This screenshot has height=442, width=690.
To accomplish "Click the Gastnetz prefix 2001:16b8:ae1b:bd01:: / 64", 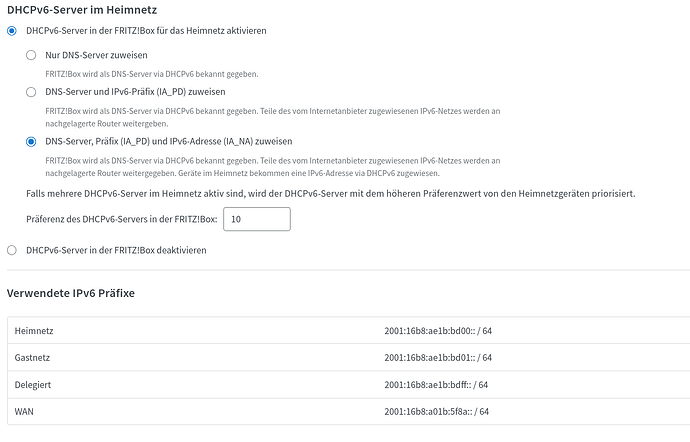I will tap(438, 357).
